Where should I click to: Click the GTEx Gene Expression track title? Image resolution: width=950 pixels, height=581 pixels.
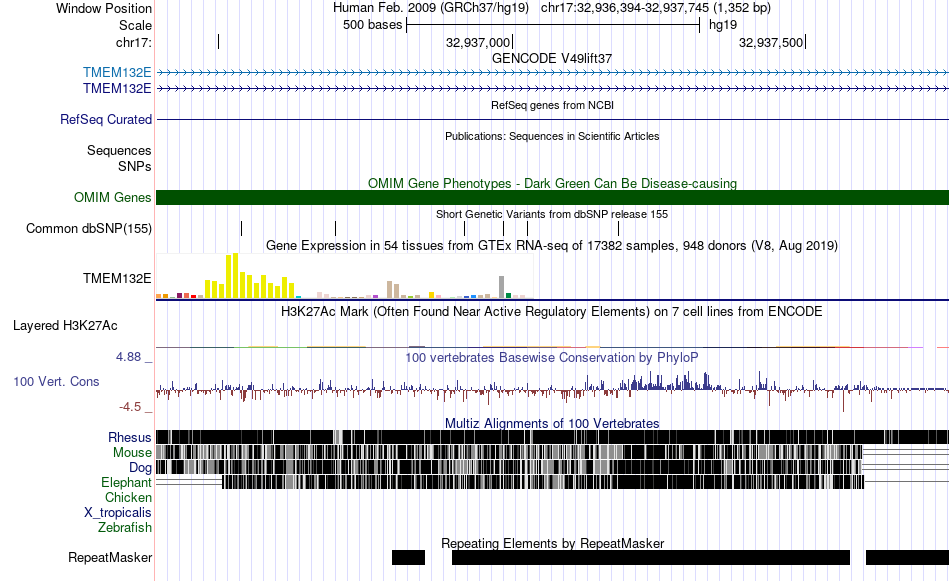coord(552,245)
